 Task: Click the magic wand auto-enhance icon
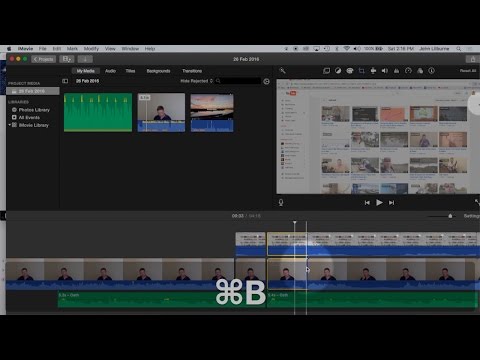coord(283,71)
